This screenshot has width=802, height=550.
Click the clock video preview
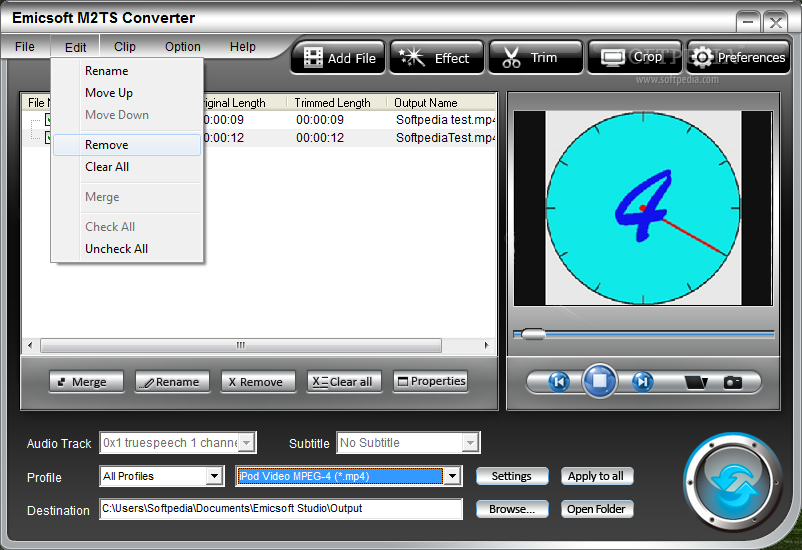pos(643,208)
